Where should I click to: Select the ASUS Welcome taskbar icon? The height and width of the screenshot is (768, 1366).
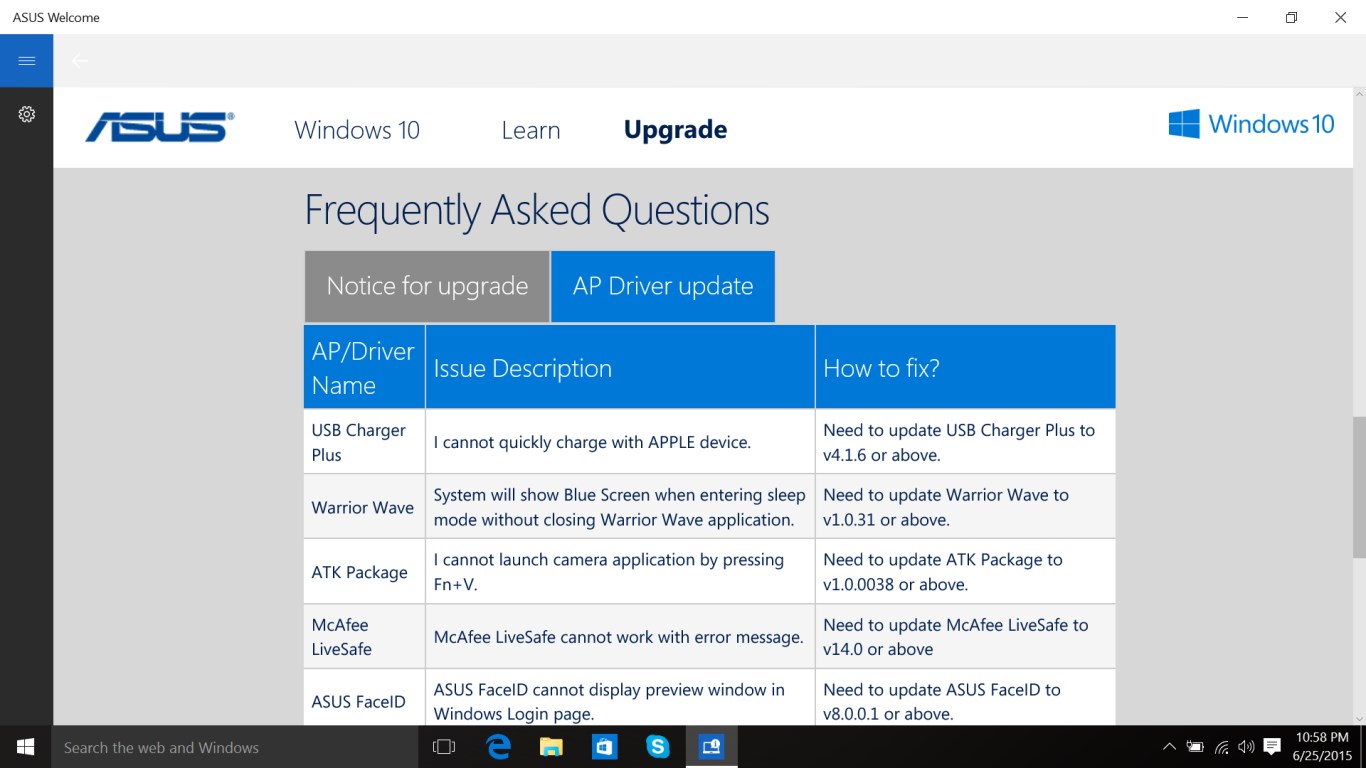711,747
